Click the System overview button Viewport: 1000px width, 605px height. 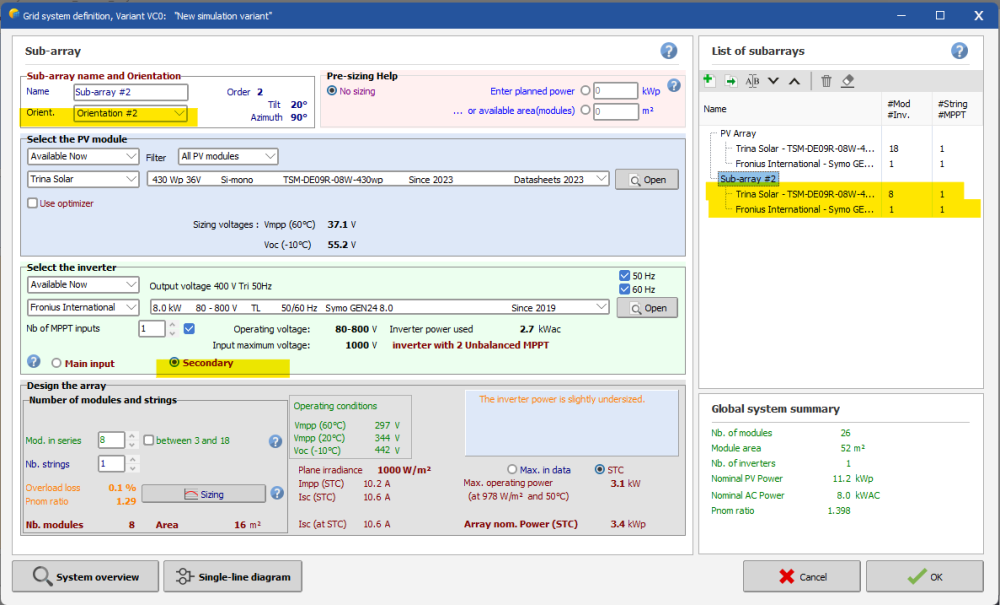[85, 576]
